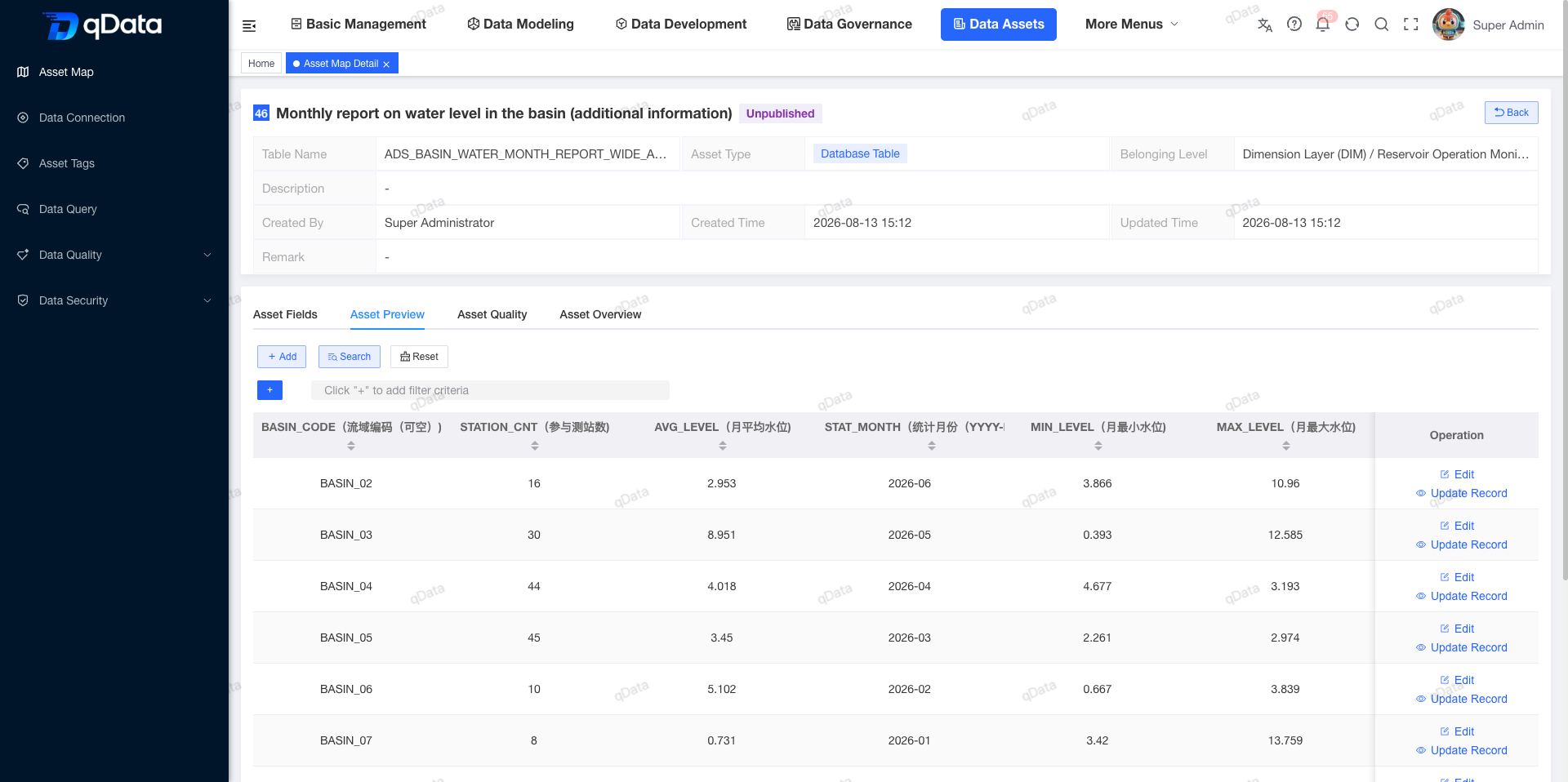View Update Record for BASIN_05
Screen dimensions: 1568x782
(x=1461, y=647)
